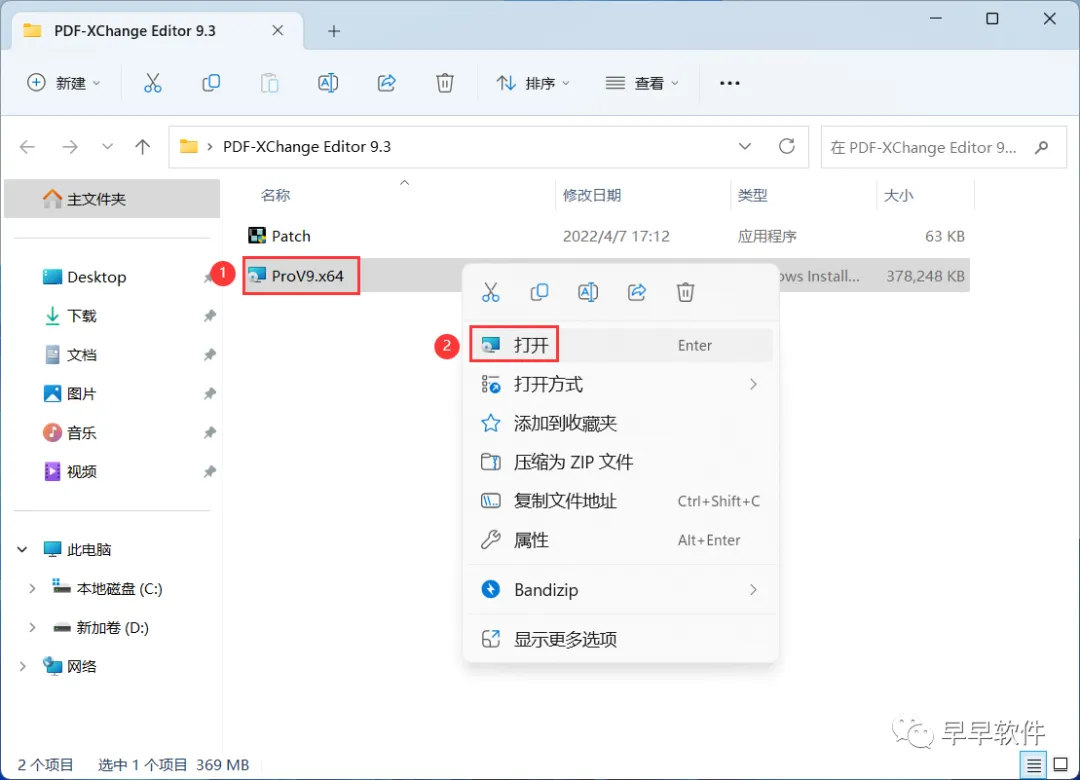Viewport: 1080px width, 780px height.
Task: Click the context menu Rename icon
Action: click(x=588, y=292)
